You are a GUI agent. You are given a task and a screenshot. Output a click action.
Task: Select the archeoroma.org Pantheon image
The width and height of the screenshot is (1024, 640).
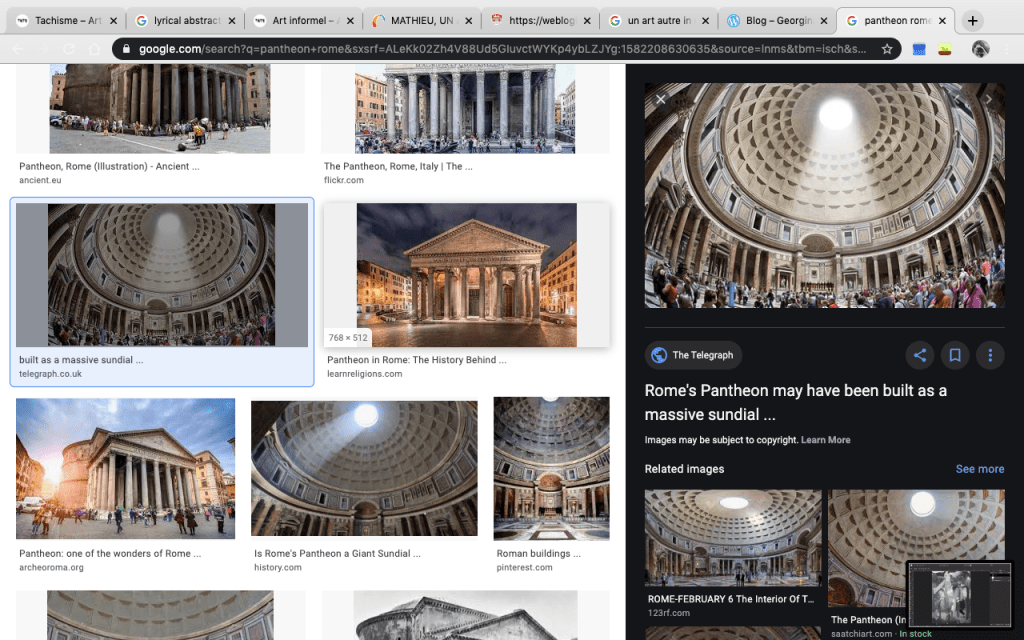coord(125,468)
